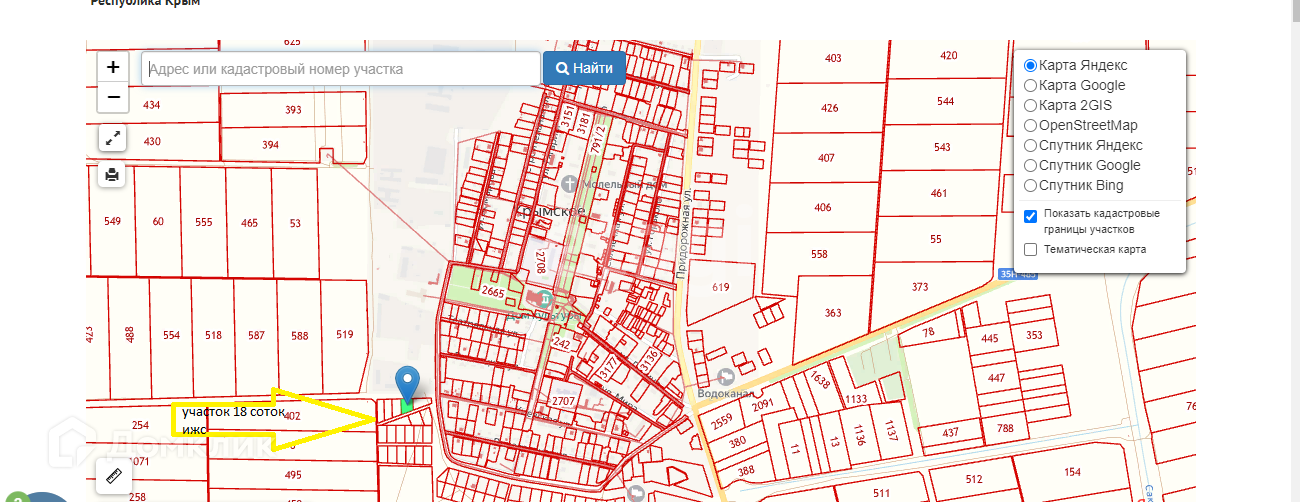This screenshot has height=502, width=1300.
Task: Click parcel number 461
Action: tap(938, 193)
